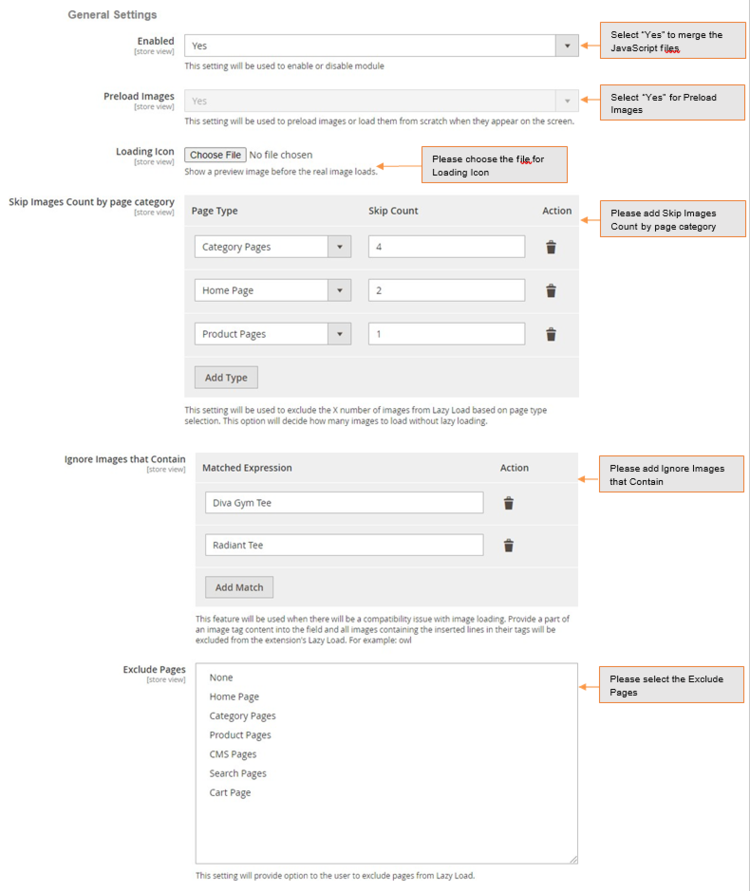
Task: Open the Home Page page type dropdown
Action: pos(272,291)
